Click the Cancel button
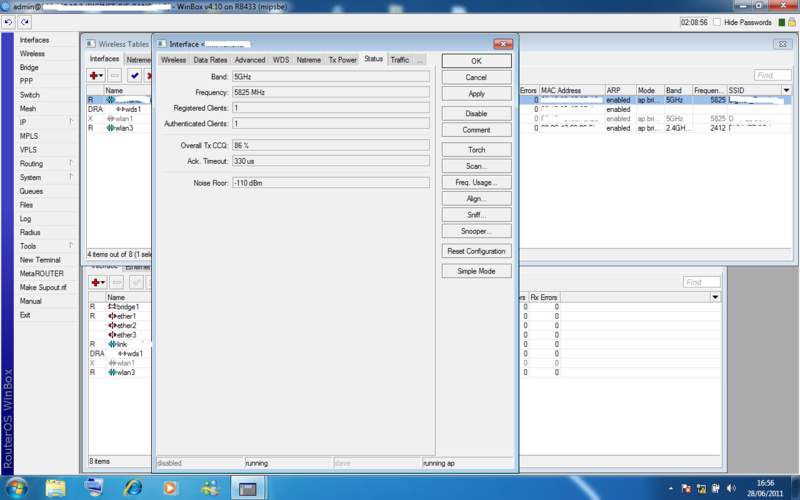The height and width of the screenshot is (500, 800). point(476,77)
